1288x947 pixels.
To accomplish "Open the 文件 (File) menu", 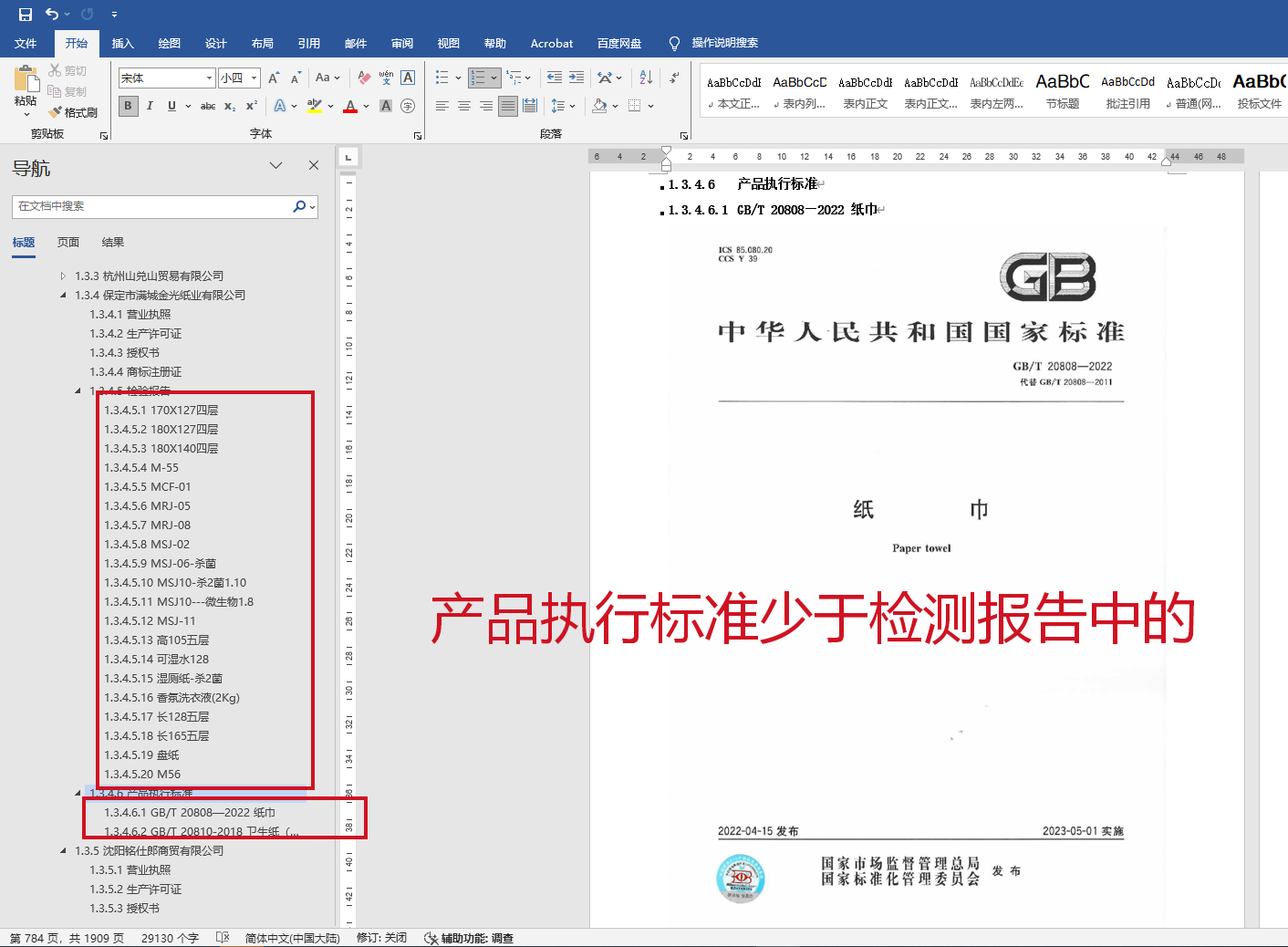I will pyautogui.click(x=26, y=43).
